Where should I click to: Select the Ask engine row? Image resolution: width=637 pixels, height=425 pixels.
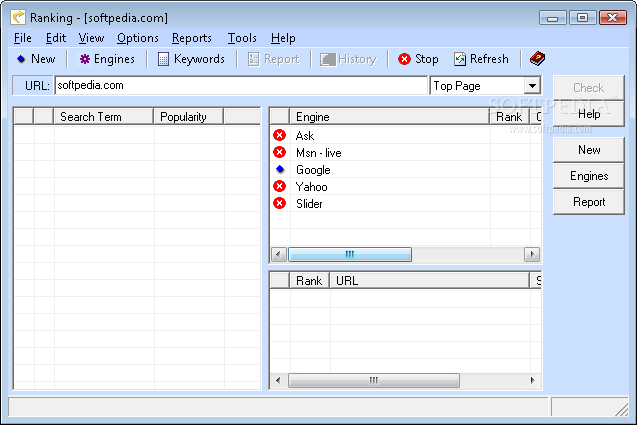click(x=405, y=135)
